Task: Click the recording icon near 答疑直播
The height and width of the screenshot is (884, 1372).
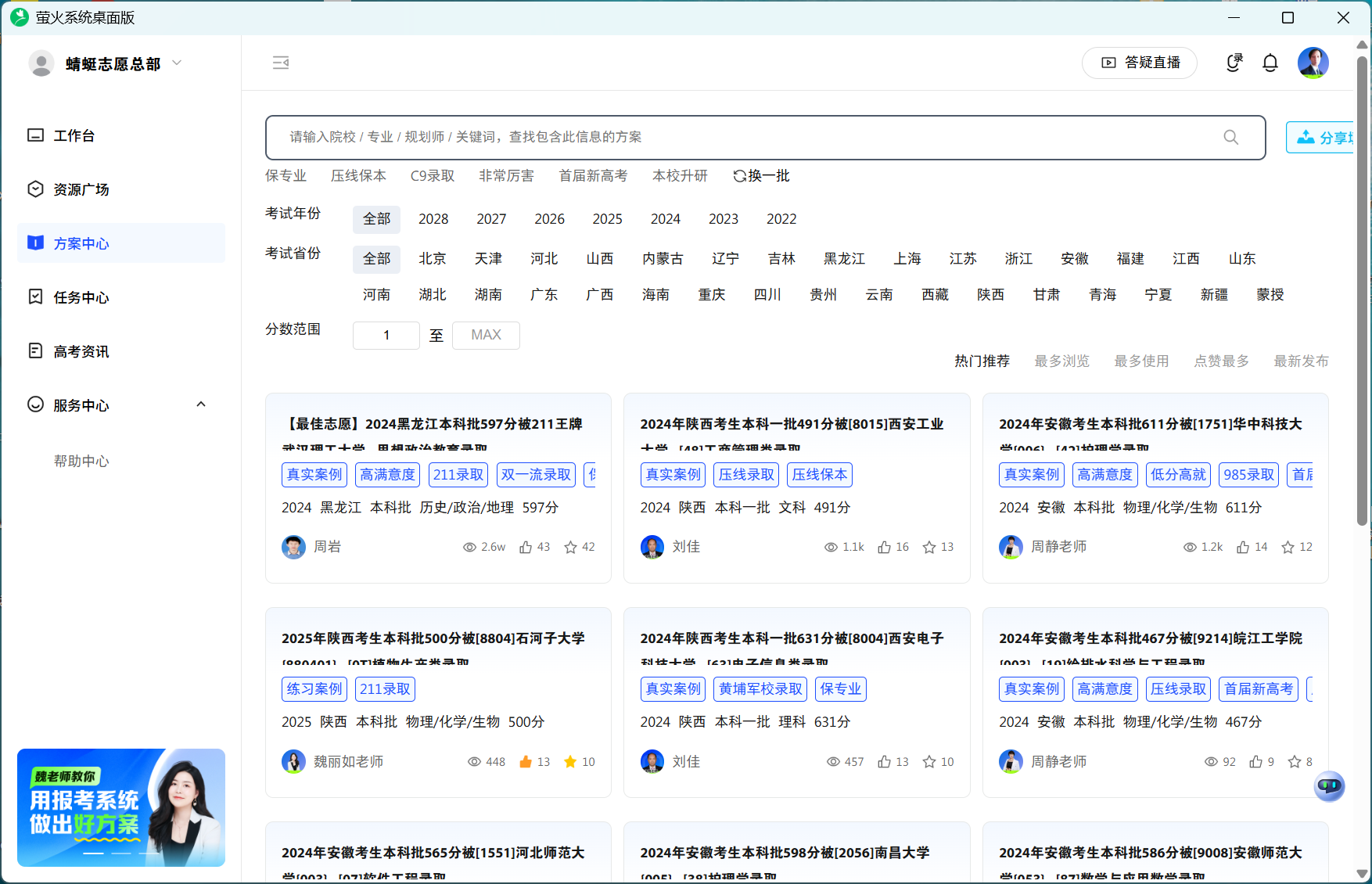Action: 1234,63
